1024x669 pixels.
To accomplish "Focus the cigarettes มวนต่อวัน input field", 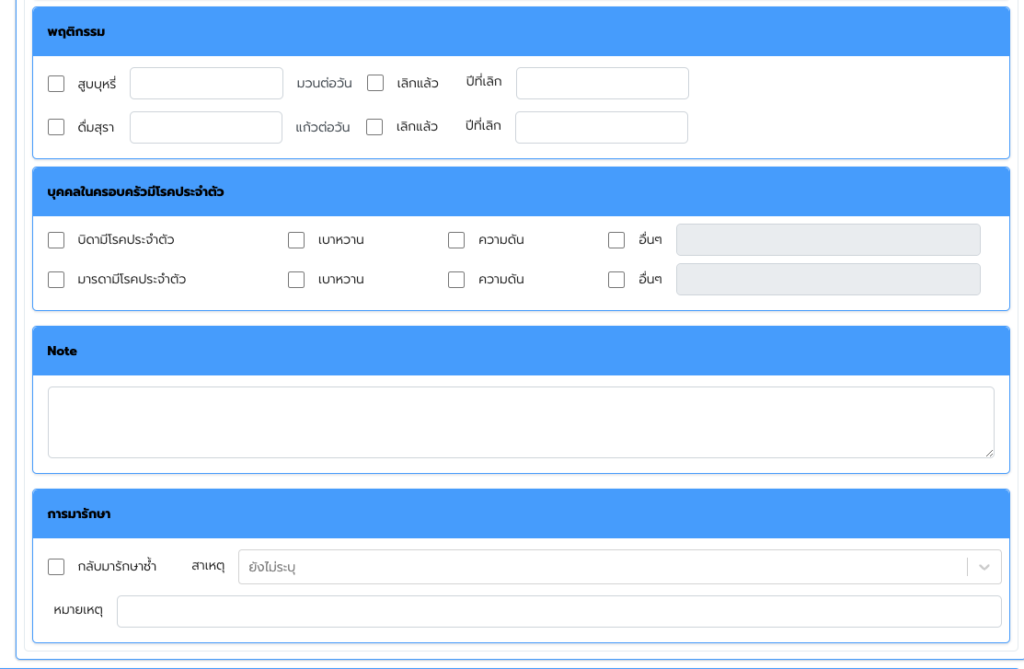I will (207, 83).
